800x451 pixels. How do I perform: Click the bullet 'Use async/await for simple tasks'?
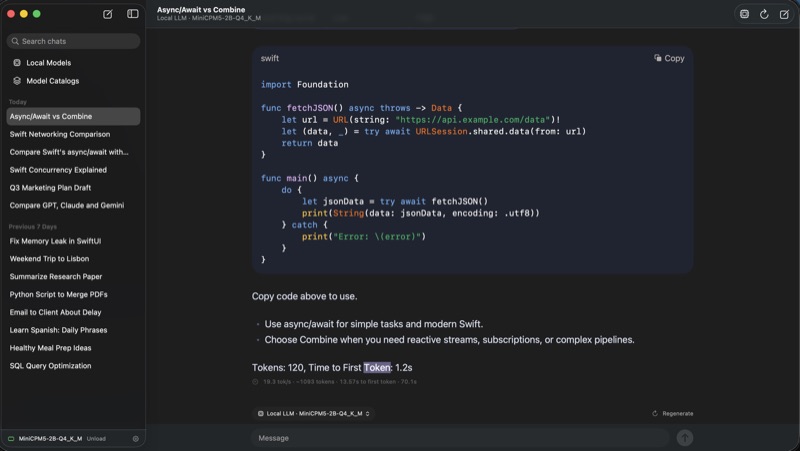pyautogui.click(x=373, y=324)
